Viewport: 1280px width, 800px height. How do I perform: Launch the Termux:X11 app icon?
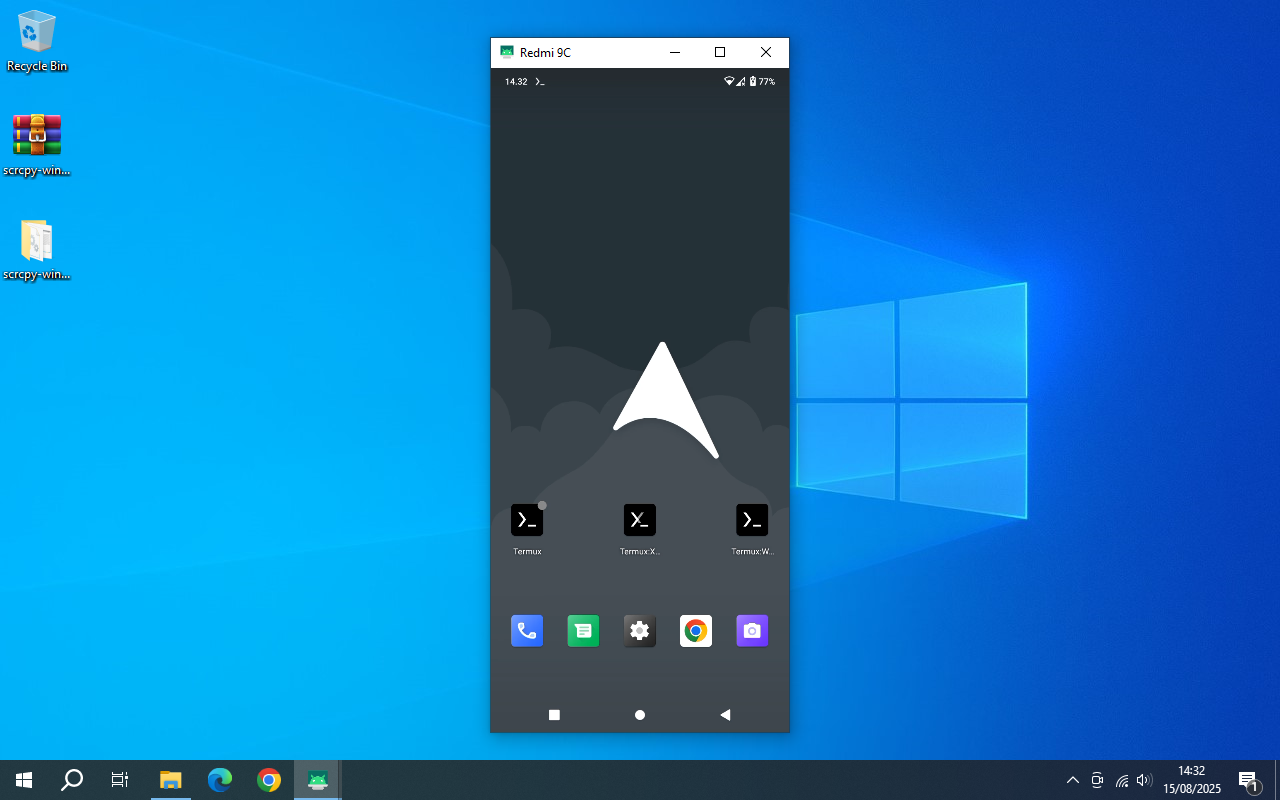tap(640, 520)
